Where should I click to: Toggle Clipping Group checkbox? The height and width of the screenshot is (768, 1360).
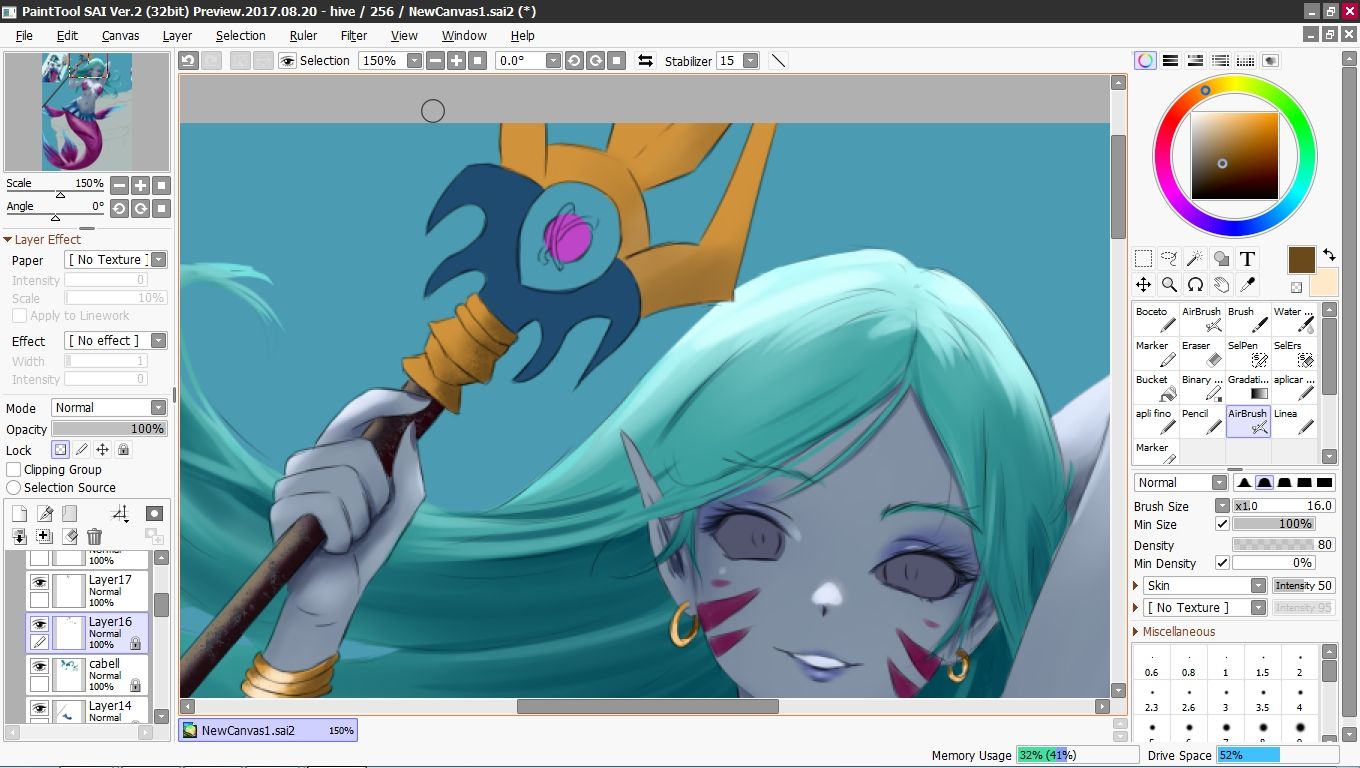coord(14,469)
